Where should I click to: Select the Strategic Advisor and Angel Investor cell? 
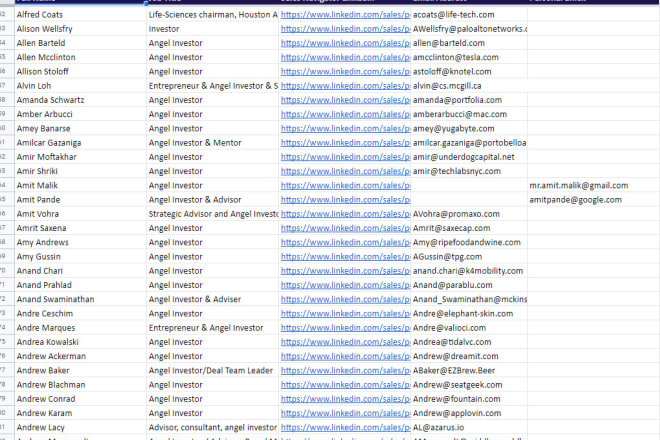click(x=212, y=214)
